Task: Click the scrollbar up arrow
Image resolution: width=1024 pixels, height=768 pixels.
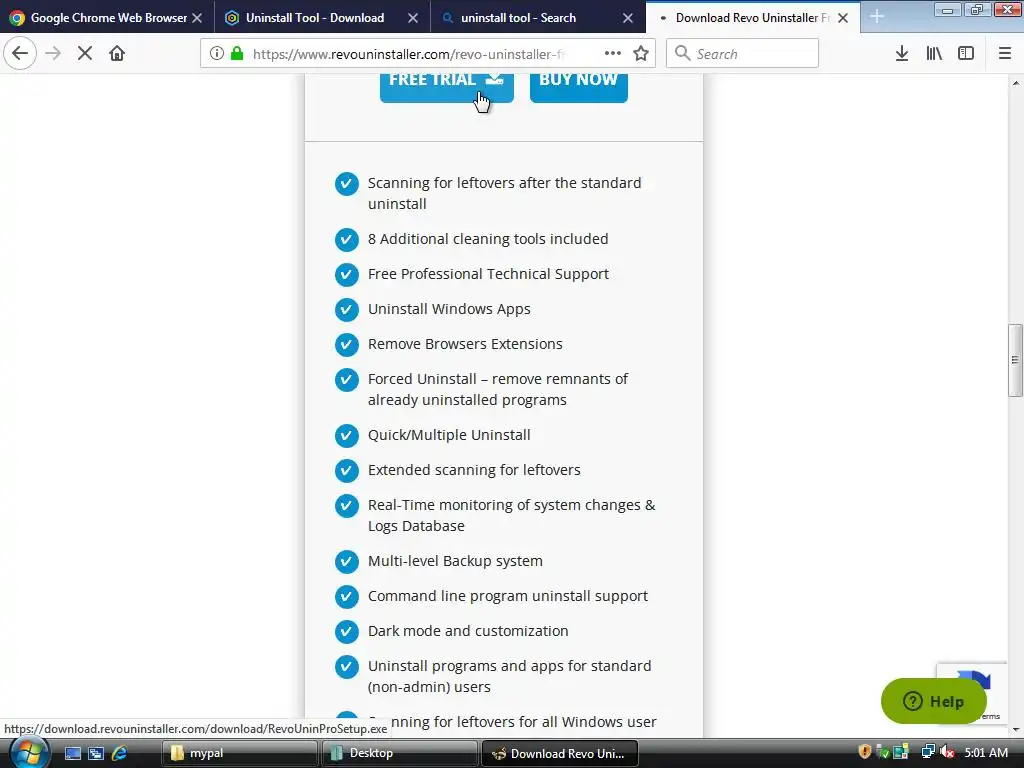Action: tap(1016, 82)
